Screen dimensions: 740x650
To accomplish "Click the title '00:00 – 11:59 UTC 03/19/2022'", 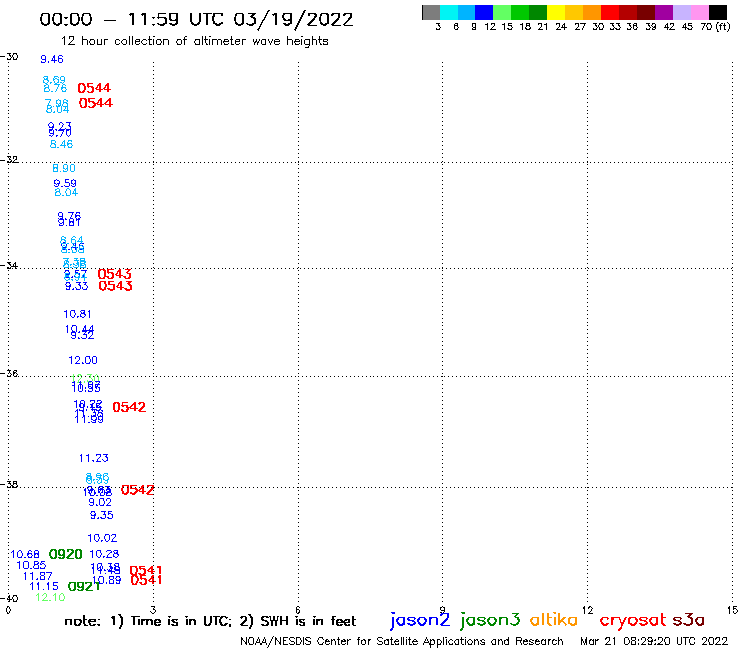I will pyautogui.click(x=196, y=20).
